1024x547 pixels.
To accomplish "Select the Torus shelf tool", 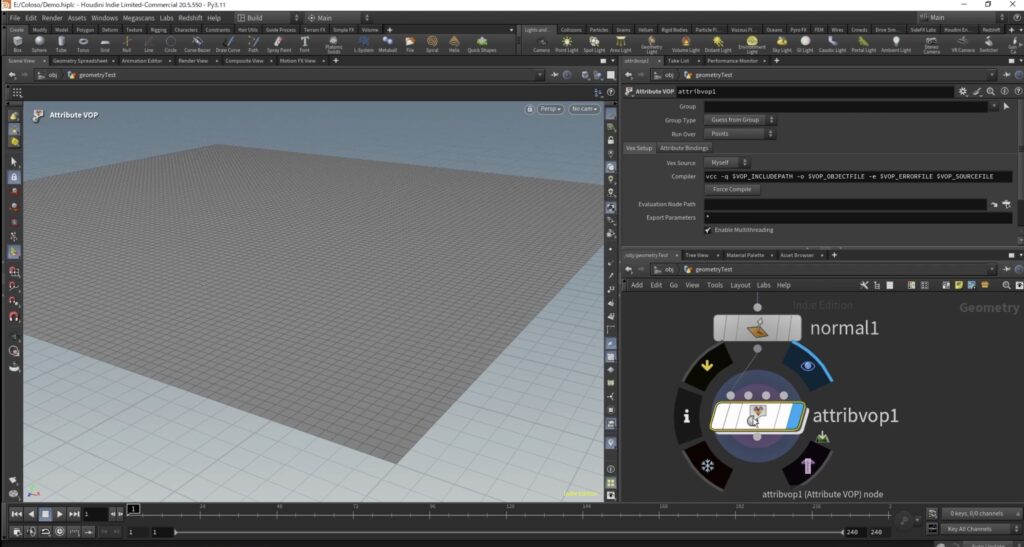I will (83, 44).
